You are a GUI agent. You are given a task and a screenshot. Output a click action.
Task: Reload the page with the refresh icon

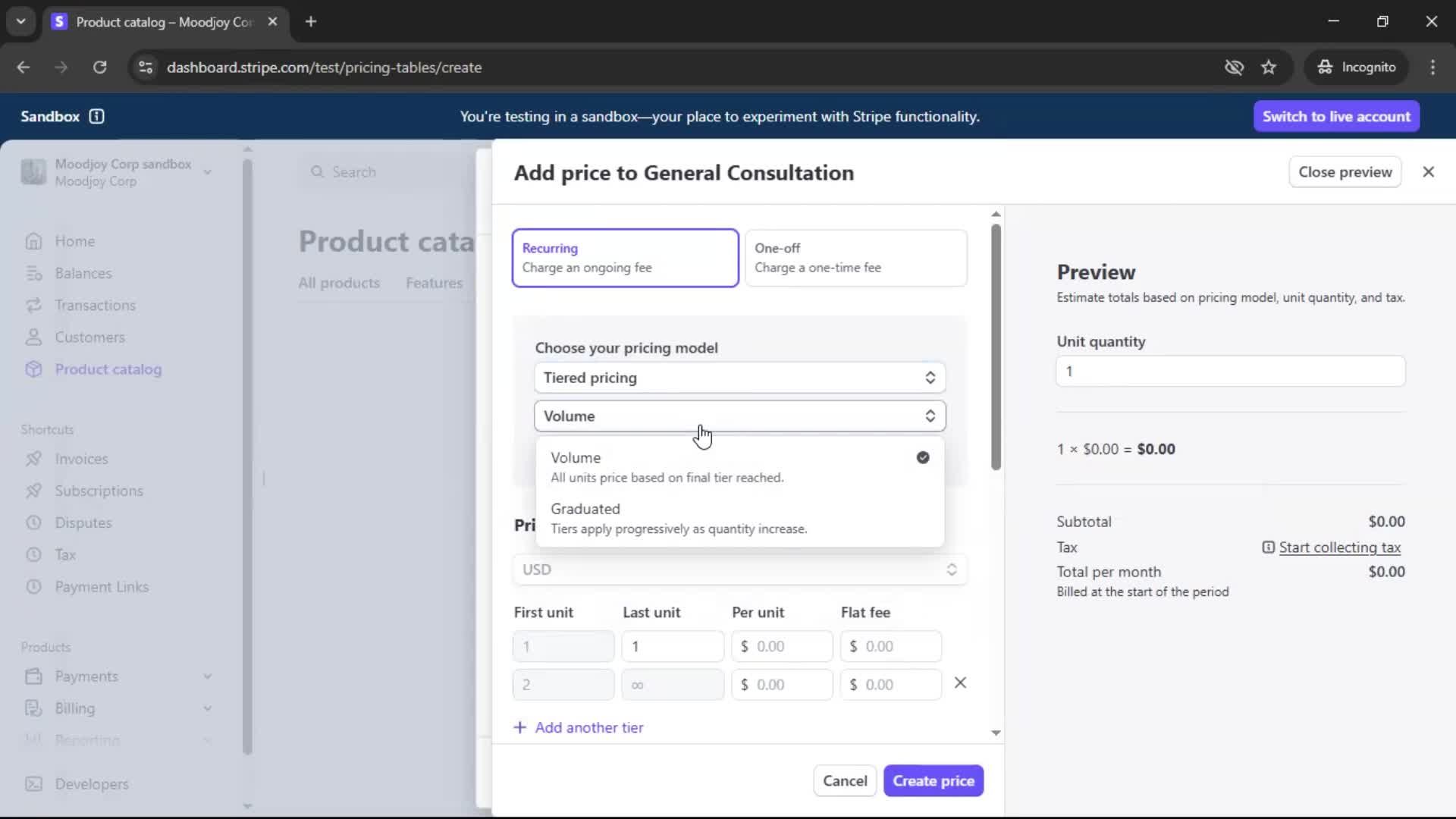[99, 67]
